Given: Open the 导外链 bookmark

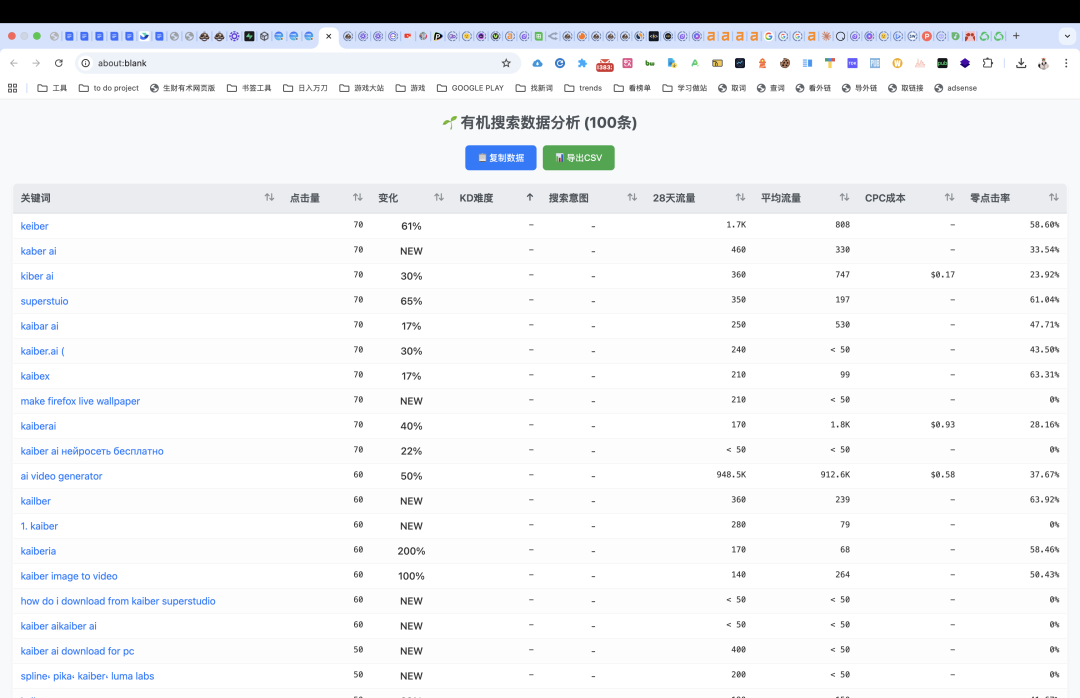Looking at the screenshot, I should pyautogui.click(x=859, y=88).
